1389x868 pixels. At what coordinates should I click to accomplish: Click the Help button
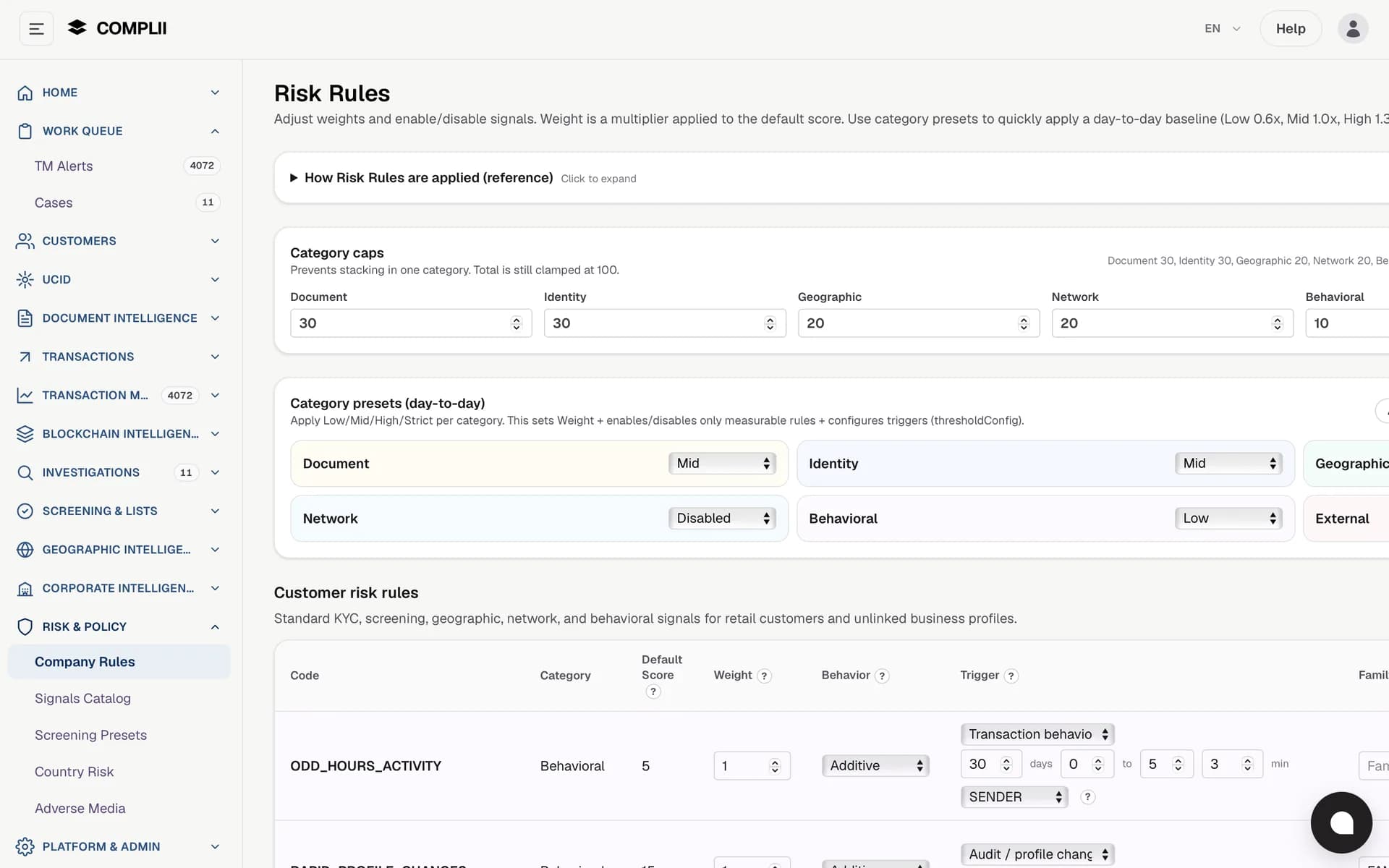[x=1291, y=29]
